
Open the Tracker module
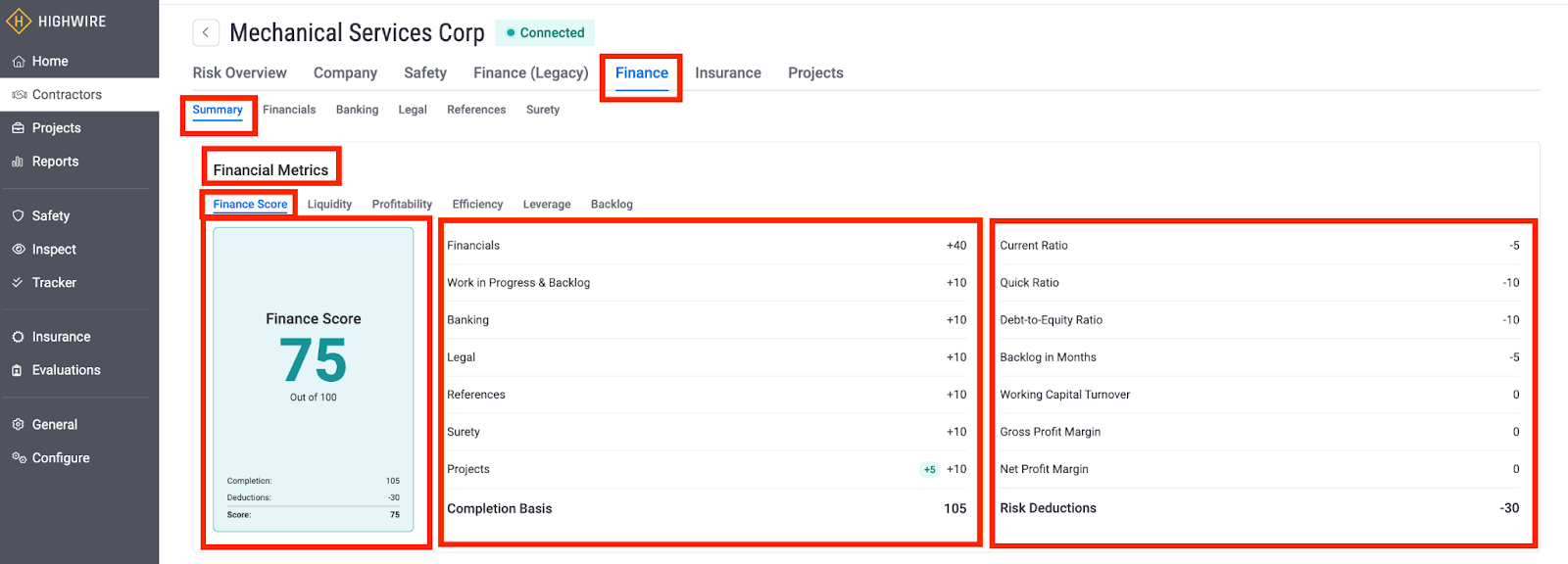(54, 283)
